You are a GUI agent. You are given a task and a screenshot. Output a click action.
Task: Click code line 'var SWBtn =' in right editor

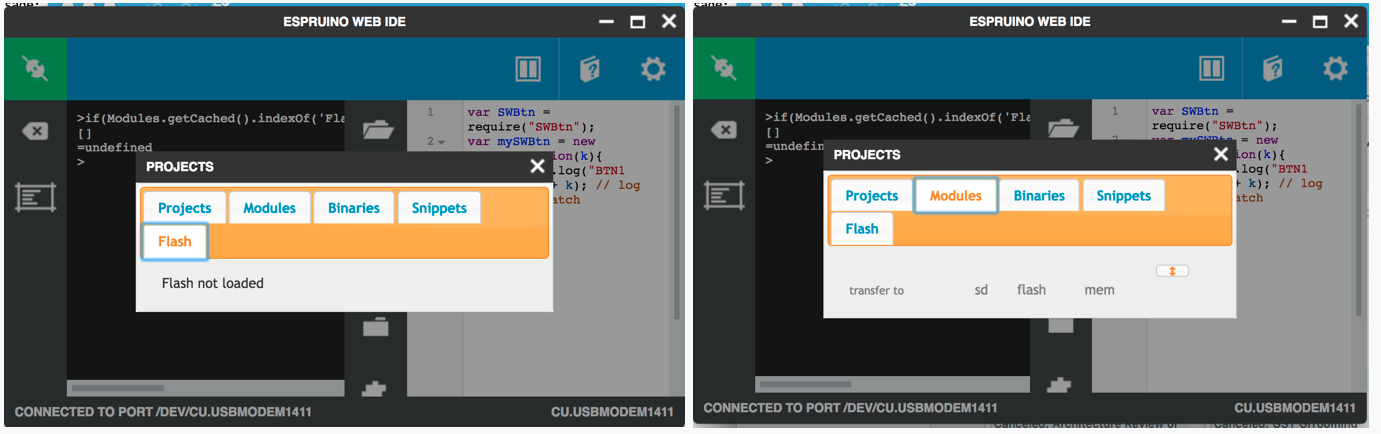click(1193, 112)
